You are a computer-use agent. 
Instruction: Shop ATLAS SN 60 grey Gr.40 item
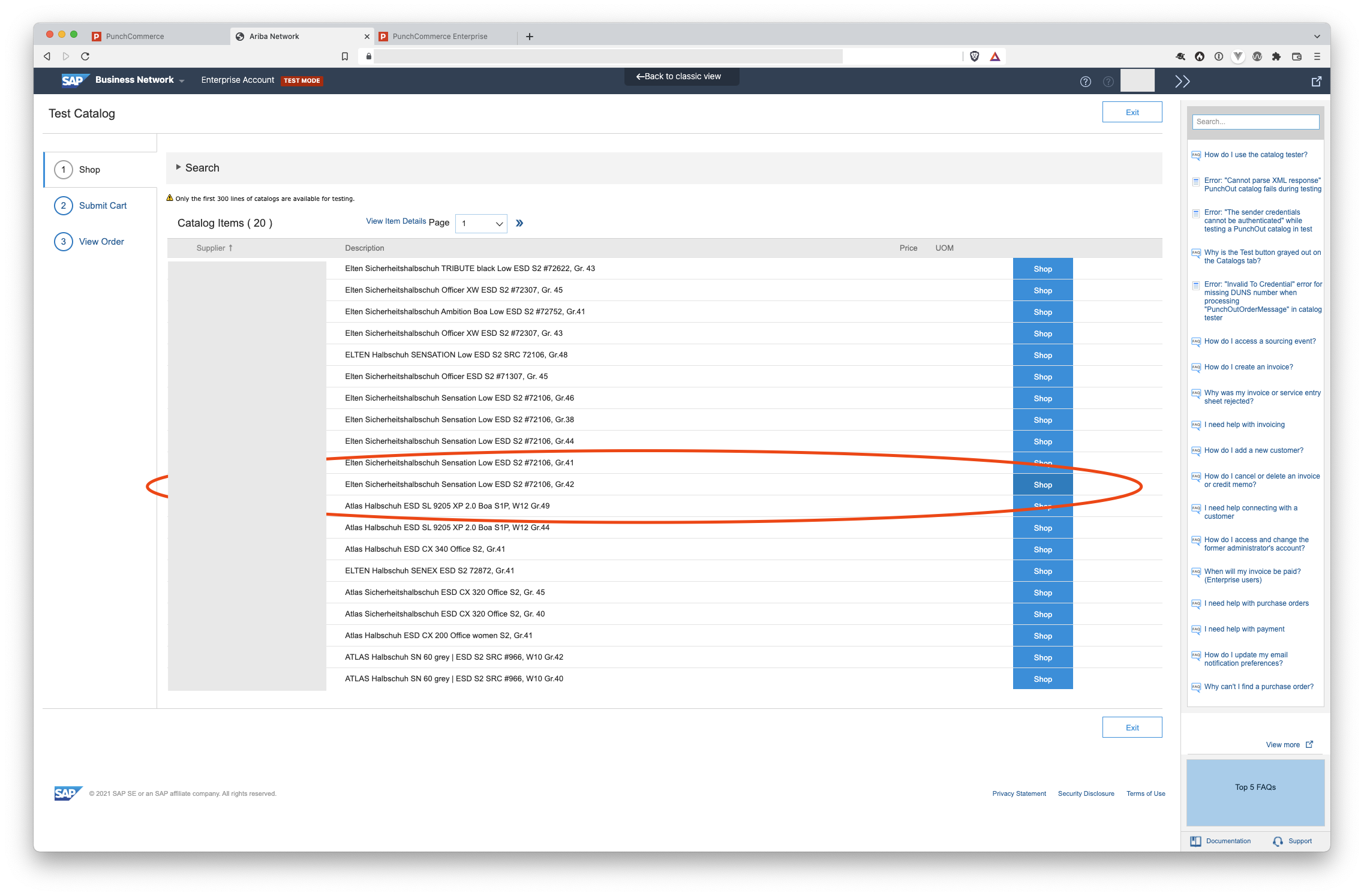pos(1042,679)
